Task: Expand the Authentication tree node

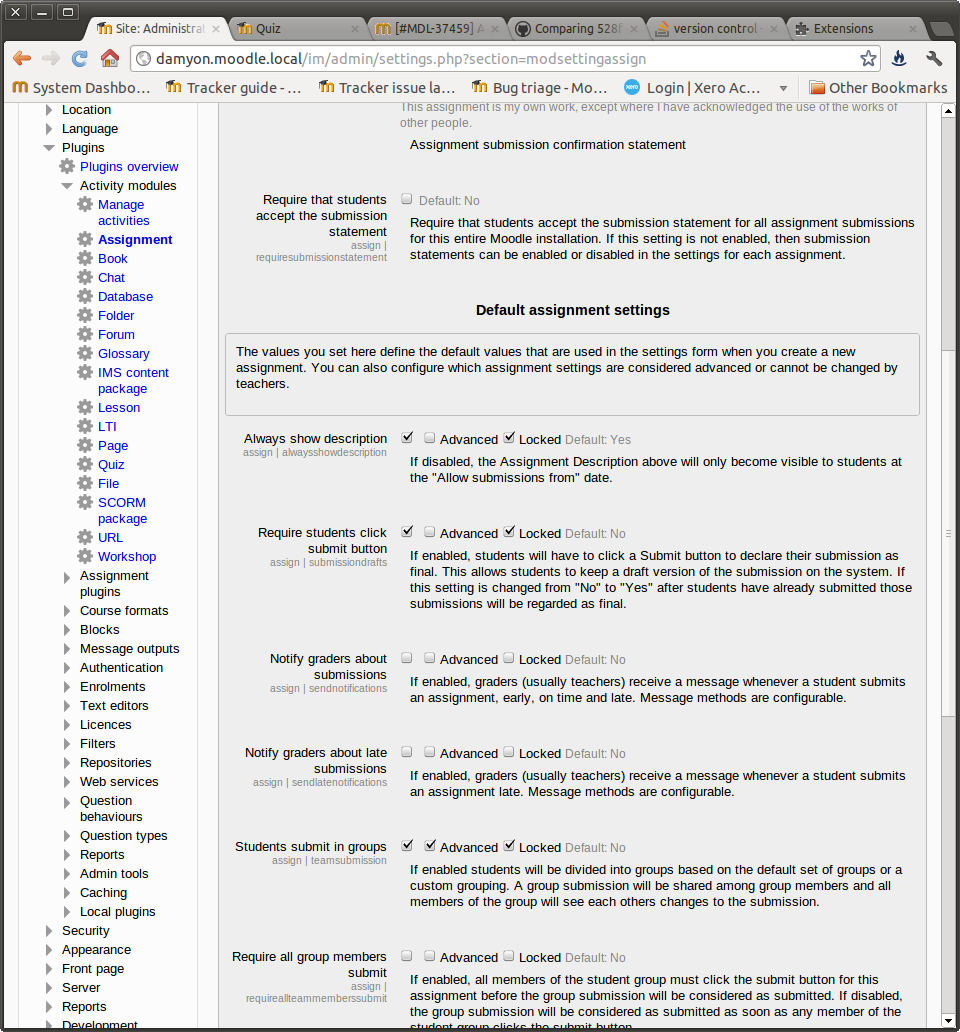Action: coord(66,668)
